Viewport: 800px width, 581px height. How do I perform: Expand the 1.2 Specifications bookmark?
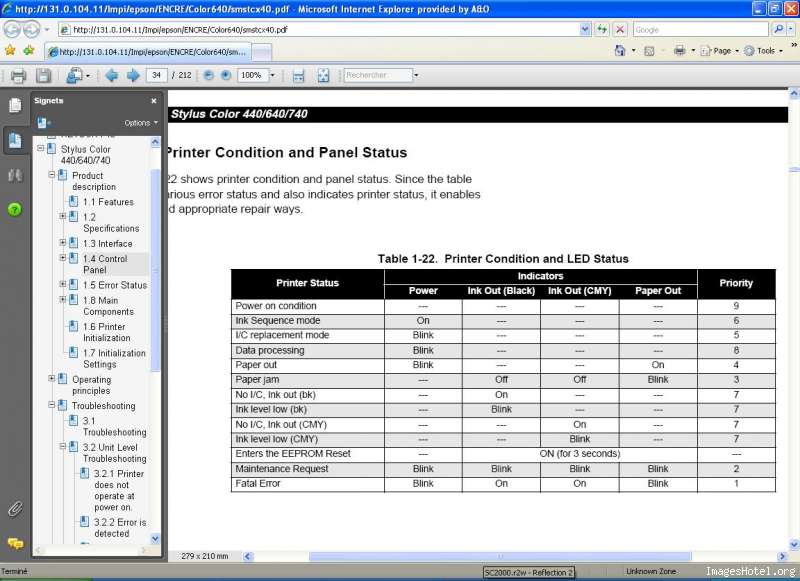[63, 216]
